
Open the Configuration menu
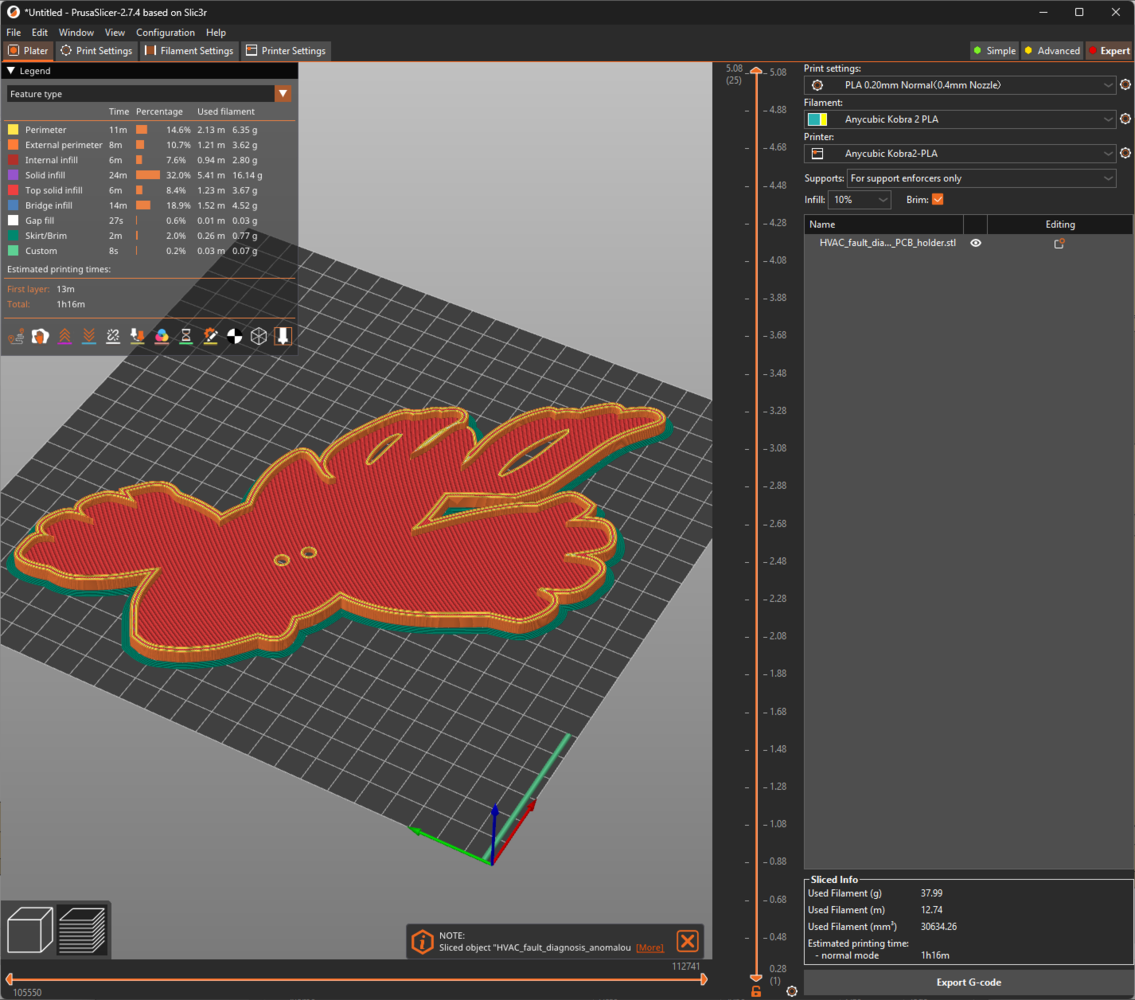(165, 33)
